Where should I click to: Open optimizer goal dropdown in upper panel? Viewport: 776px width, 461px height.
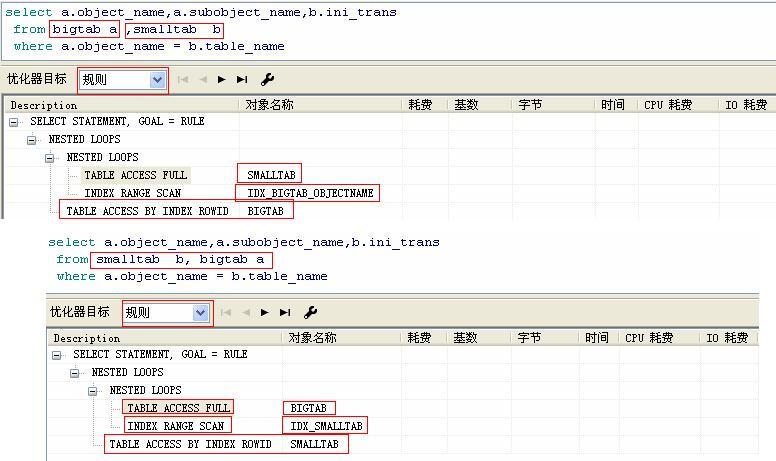(157, 80)
